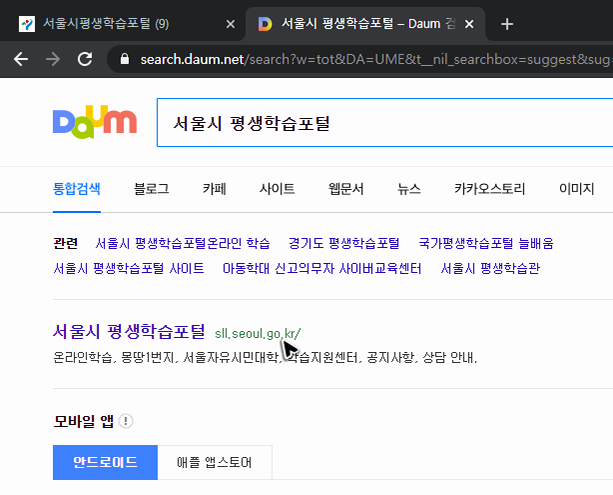Screen dimensions: 613x495
Task: Open the 뉴스 search tab
Action: coord(409,189)
